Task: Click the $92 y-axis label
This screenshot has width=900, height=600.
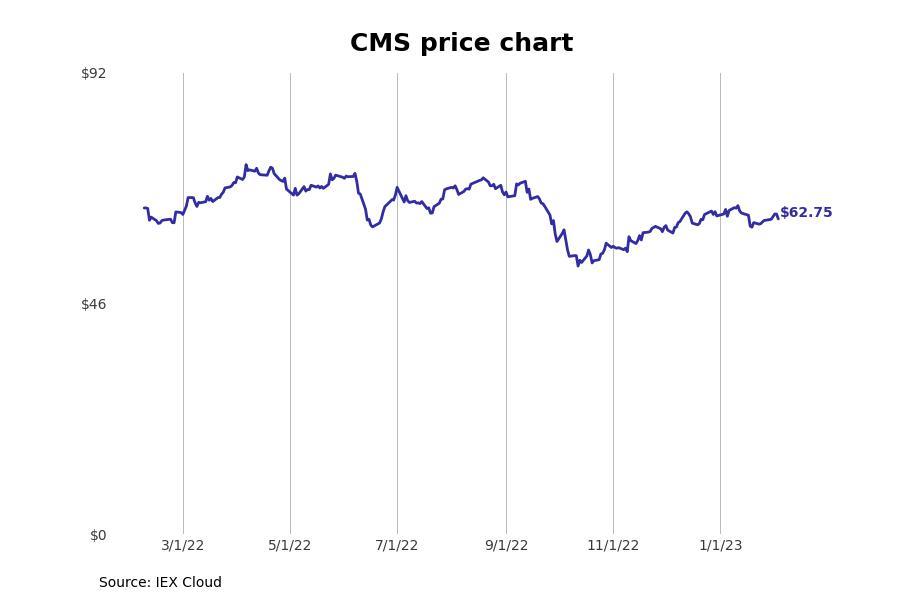Action: click(94, 73)
